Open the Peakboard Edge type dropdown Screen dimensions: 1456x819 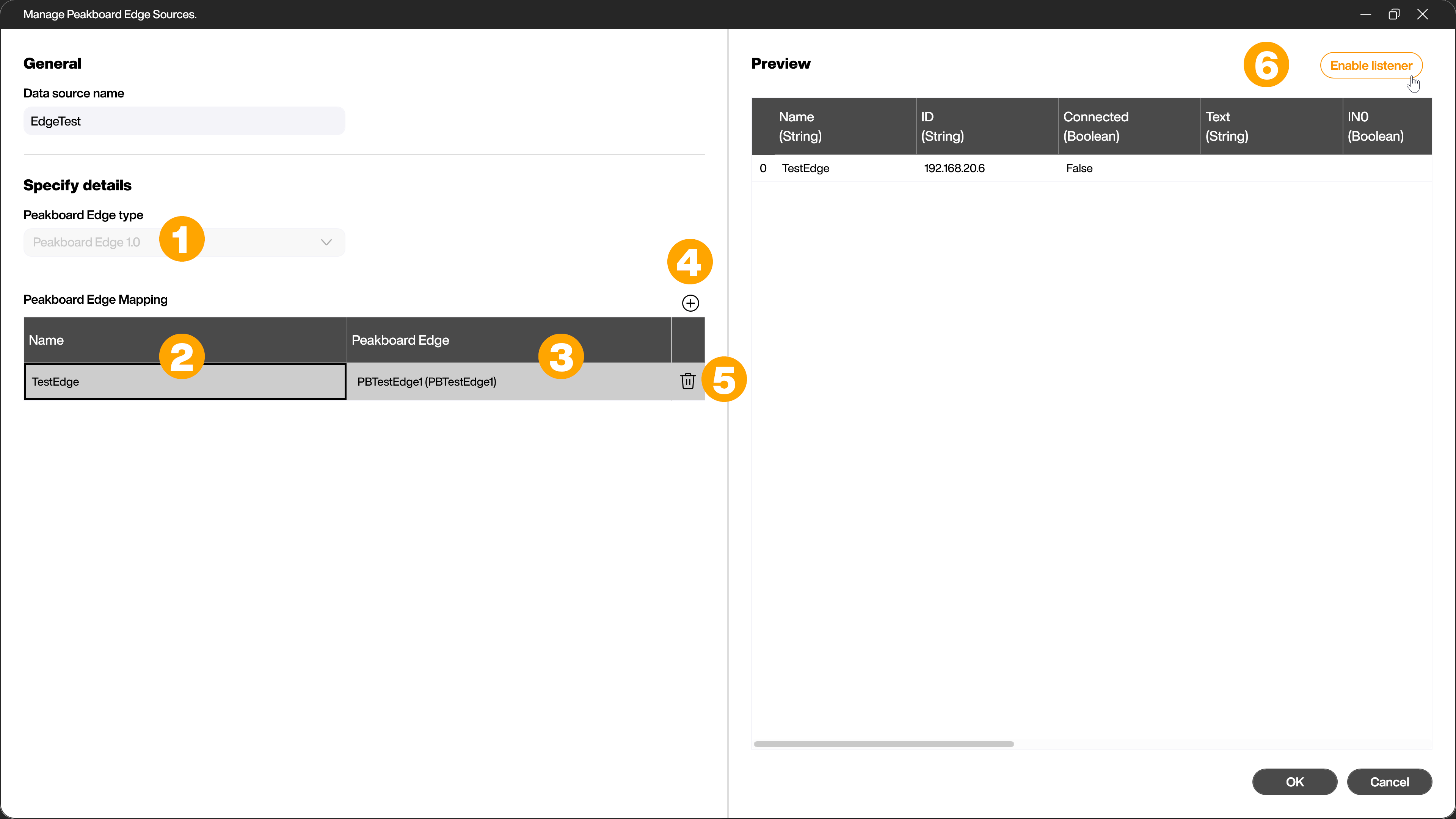pyautogui.click(x=184, y=243)
